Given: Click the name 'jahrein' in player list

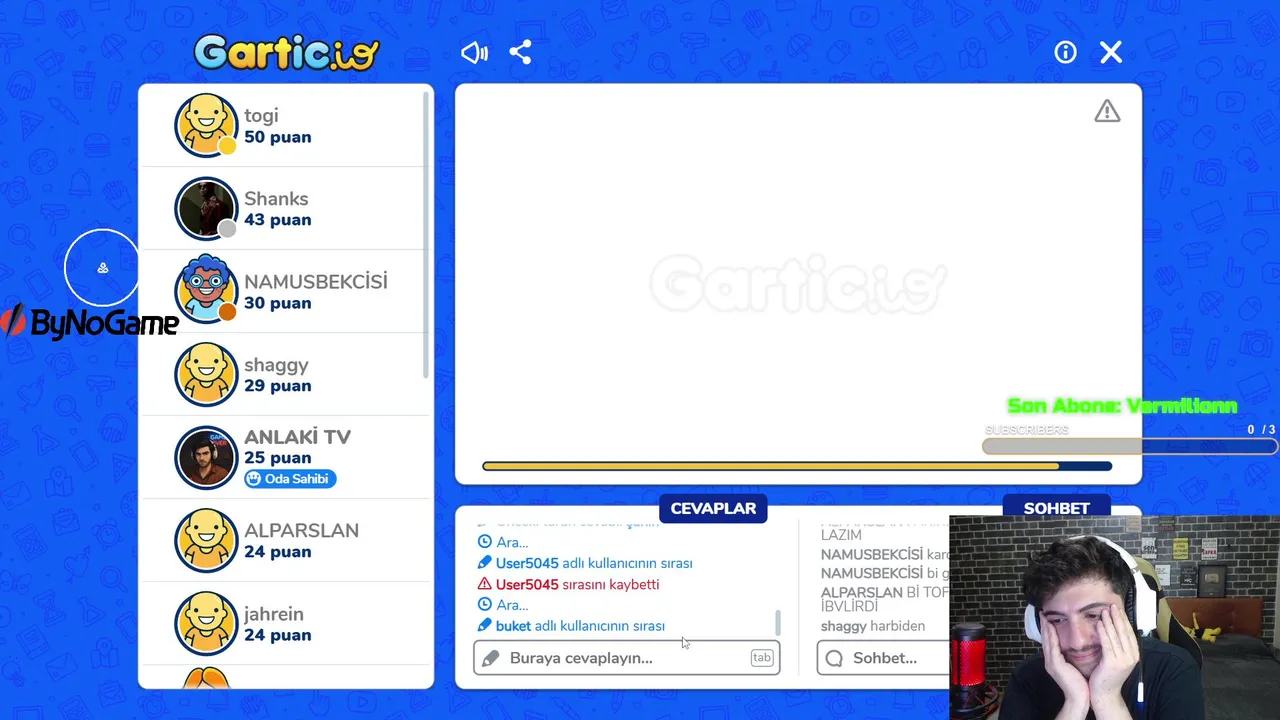Looking at the screenshot, I should [x=274, y=614].
